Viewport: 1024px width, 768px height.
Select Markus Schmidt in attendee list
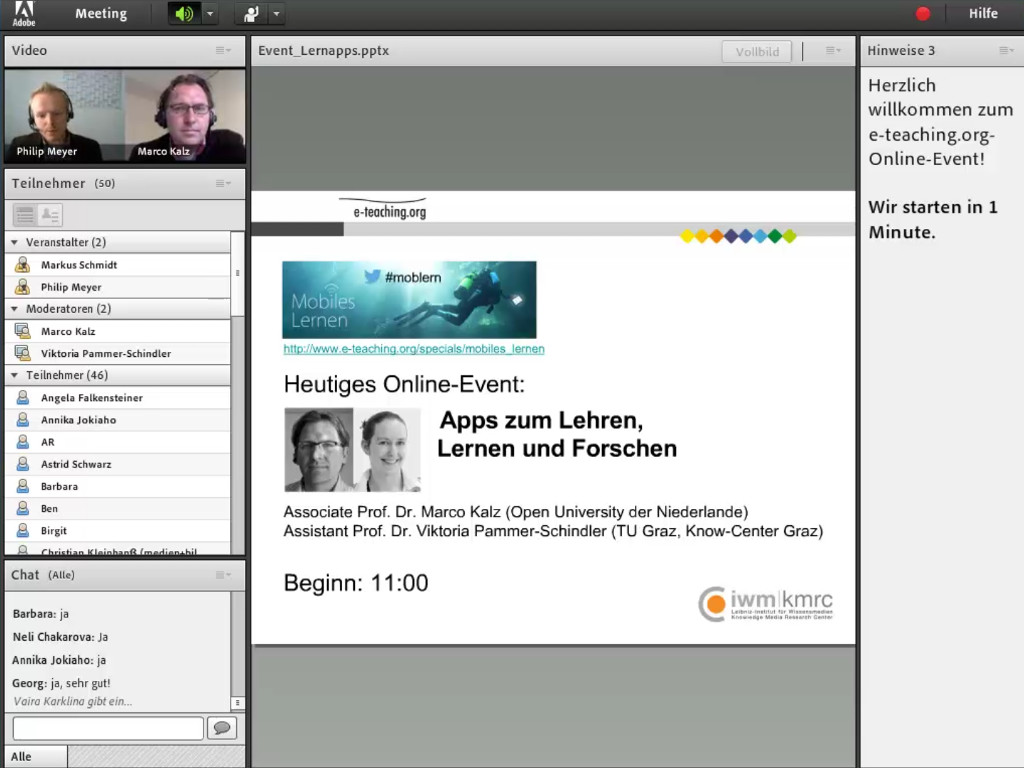[x=118, y=264]
